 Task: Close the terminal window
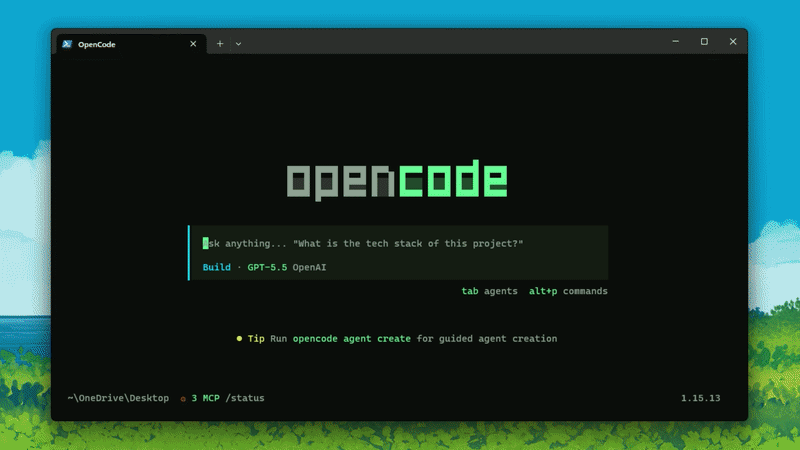click(733, 41)
